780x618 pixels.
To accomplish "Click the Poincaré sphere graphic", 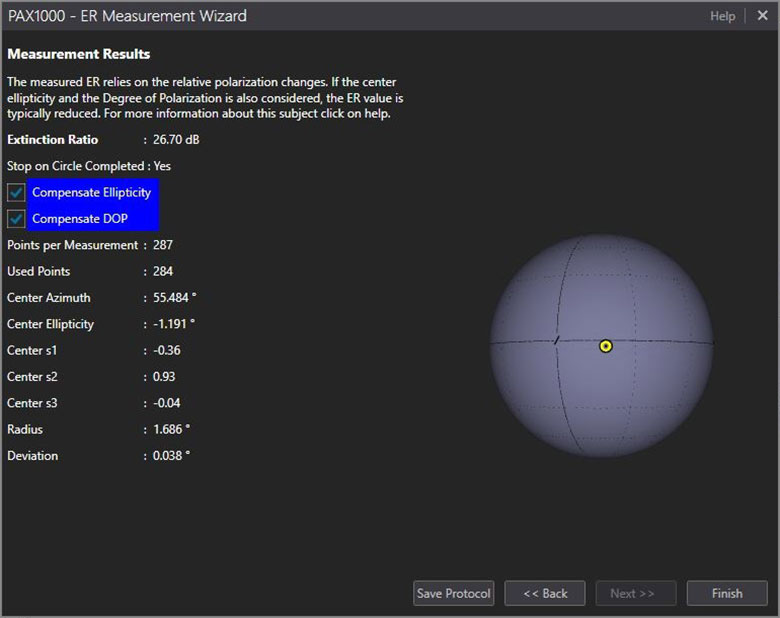I will [x=602, y=346].
